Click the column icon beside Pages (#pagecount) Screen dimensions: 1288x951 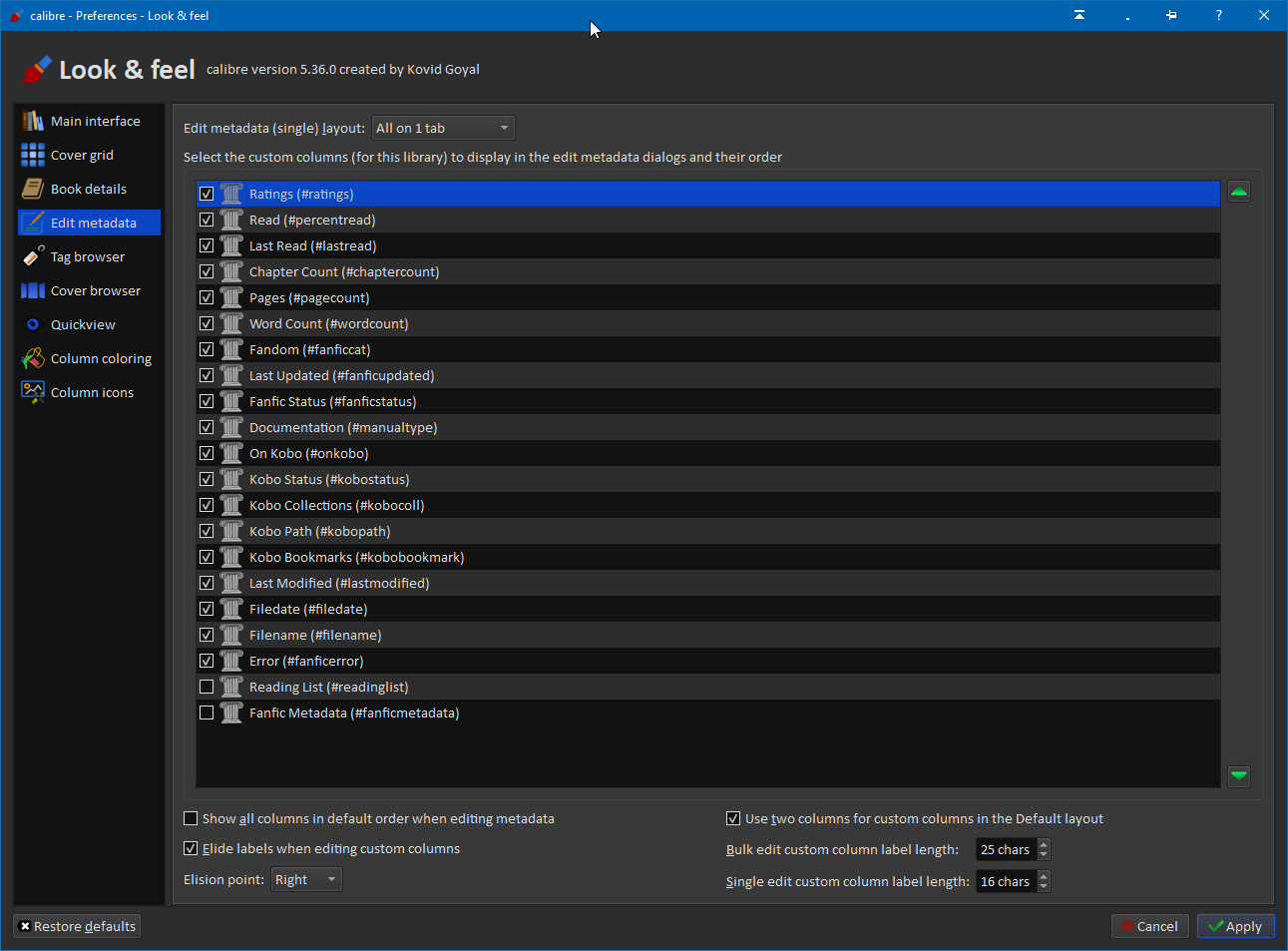(231, 297)
